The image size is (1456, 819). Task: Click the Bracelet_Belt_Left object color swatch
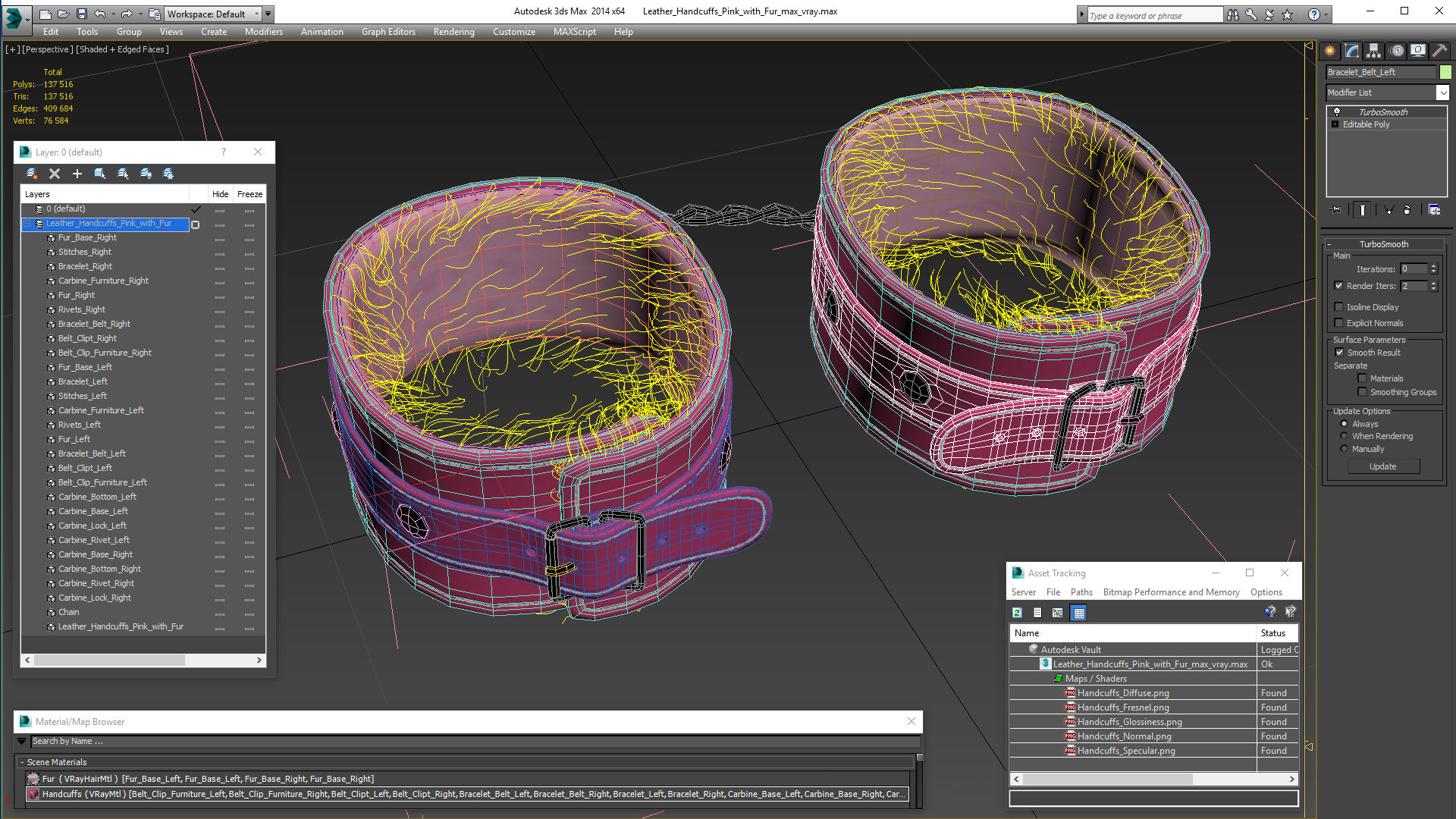[x=1445, y=72]
